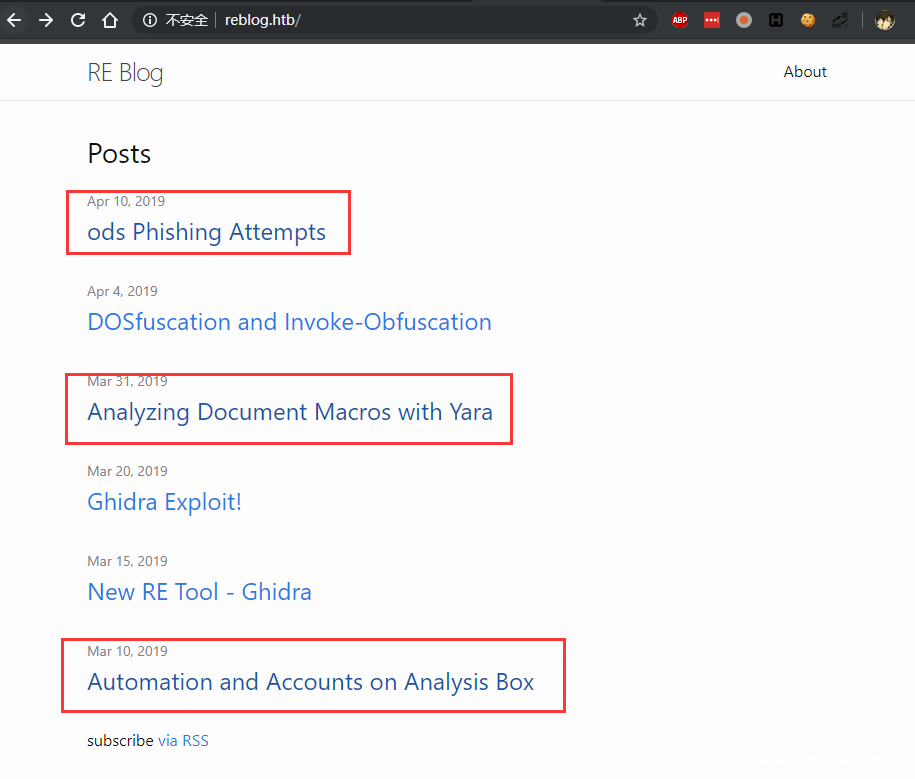Reload the current page

tap(78, 20)
